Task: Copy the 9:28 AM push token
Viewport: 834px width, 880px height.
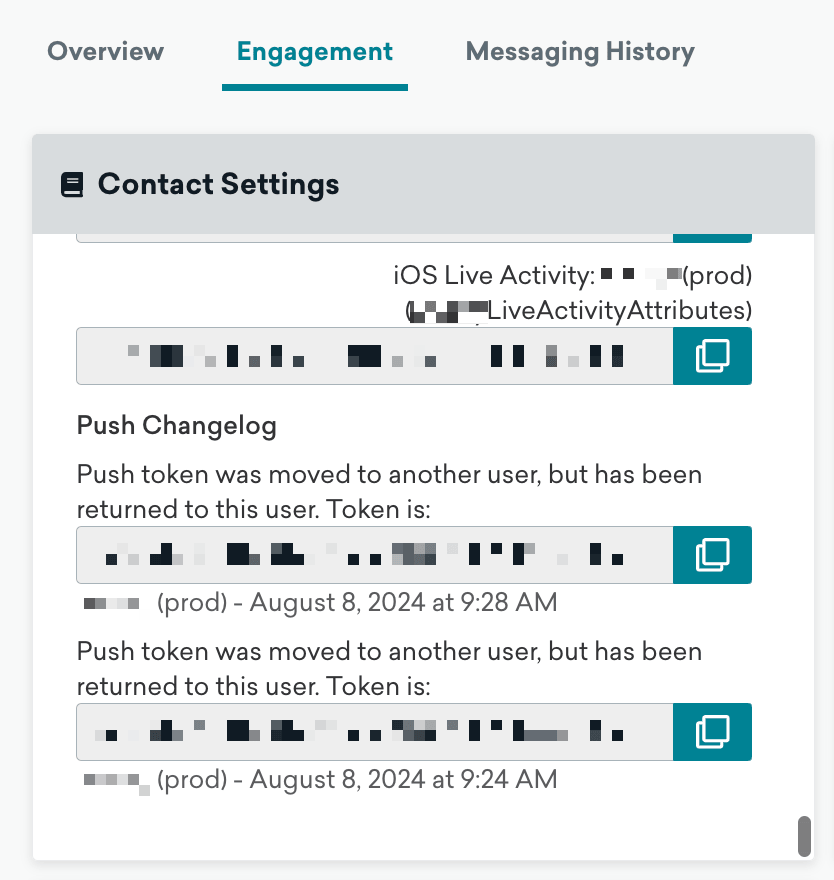Action: (712, 555)
